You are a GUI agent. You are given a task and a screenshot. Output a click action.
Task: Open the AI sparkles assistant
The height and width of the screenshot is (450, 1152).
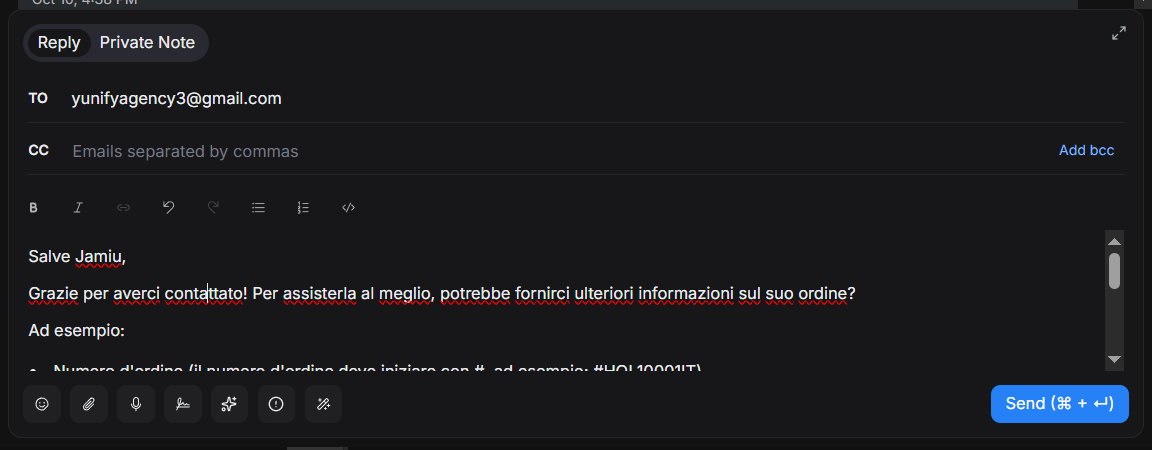229,404
